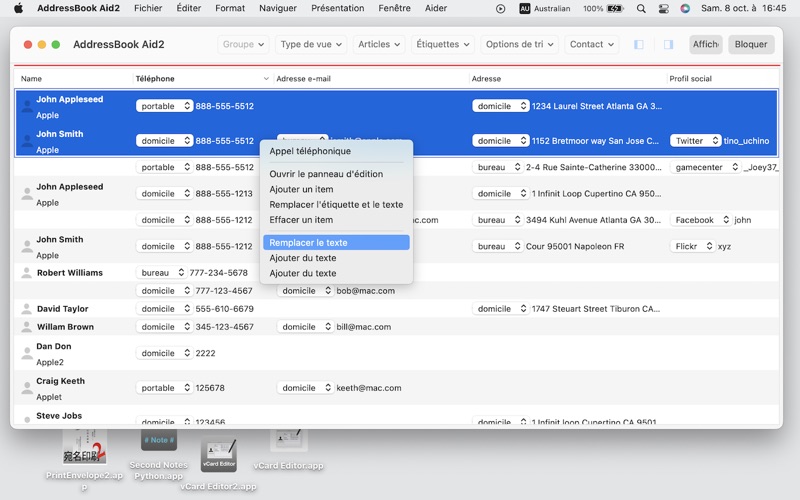Choose Remplacer l'étiquette et le texte

[x=336, y=205]
